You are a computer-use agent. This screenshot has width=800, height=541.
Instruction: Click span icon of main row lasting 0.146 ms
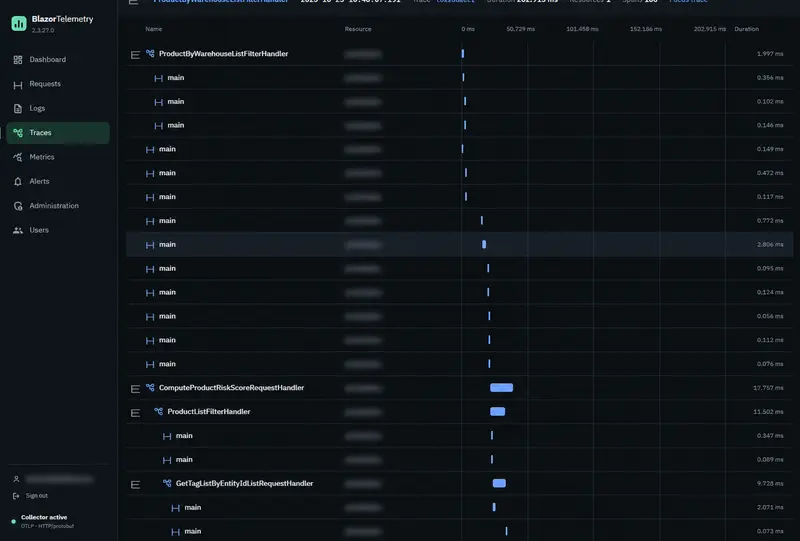[x=159, y=126]
